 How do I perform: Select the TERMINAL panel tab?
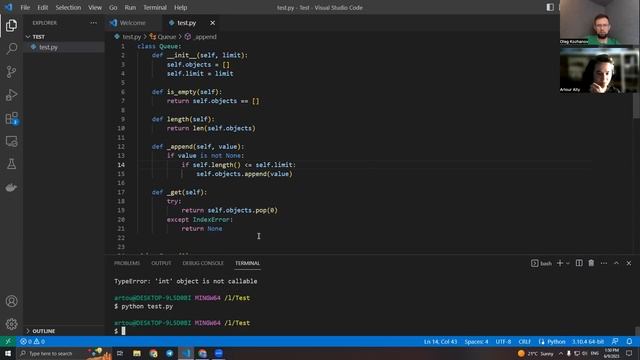247,263
